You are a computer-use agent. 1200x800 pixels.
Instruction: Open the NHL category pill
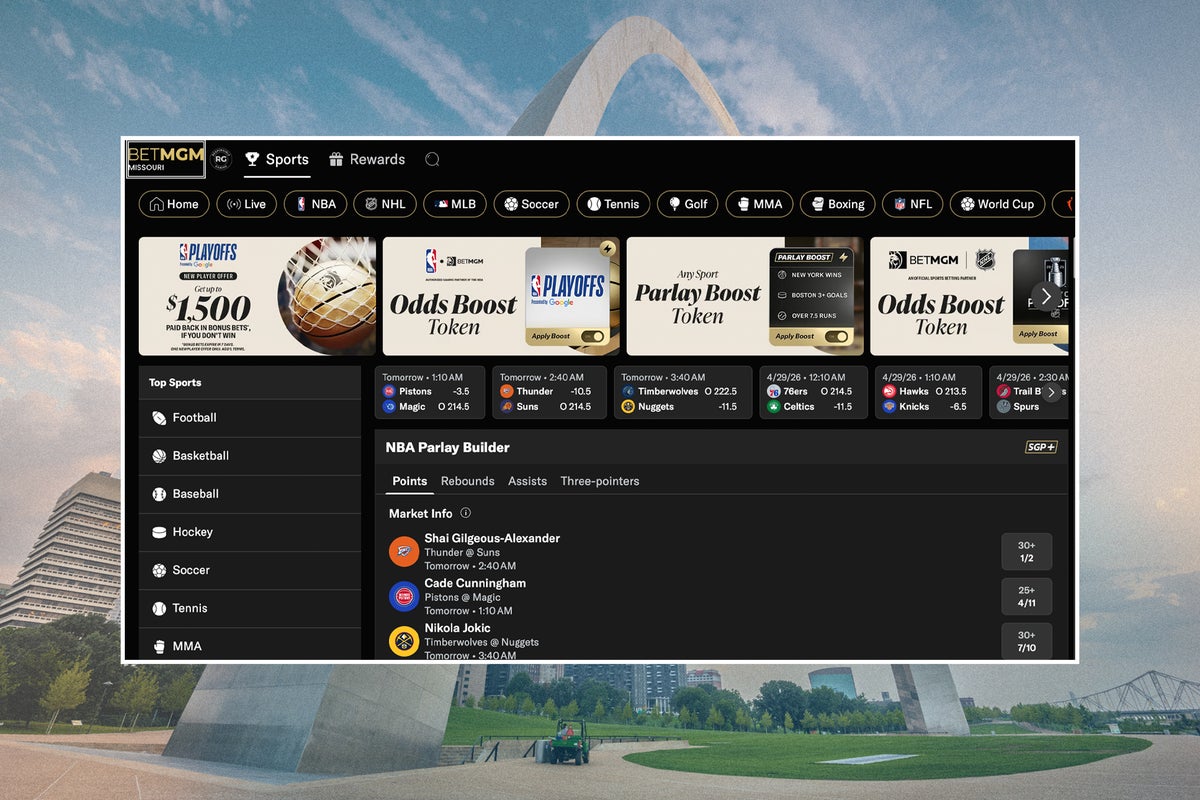click(384, 204)
